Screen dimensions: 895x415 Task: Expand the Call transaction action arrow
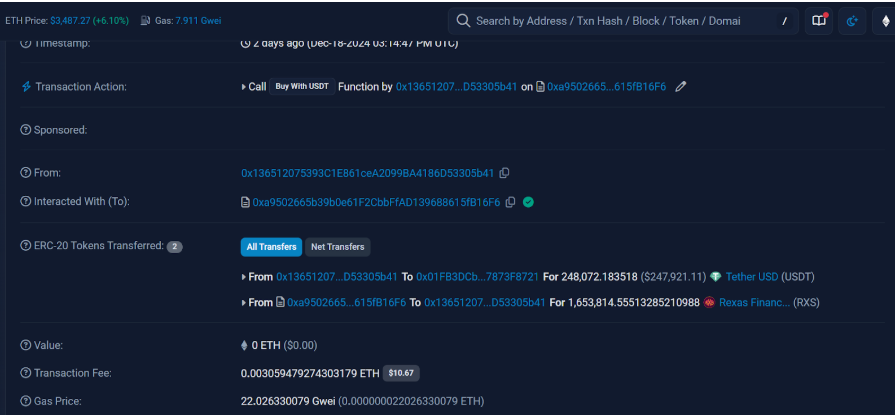point(244,87)
